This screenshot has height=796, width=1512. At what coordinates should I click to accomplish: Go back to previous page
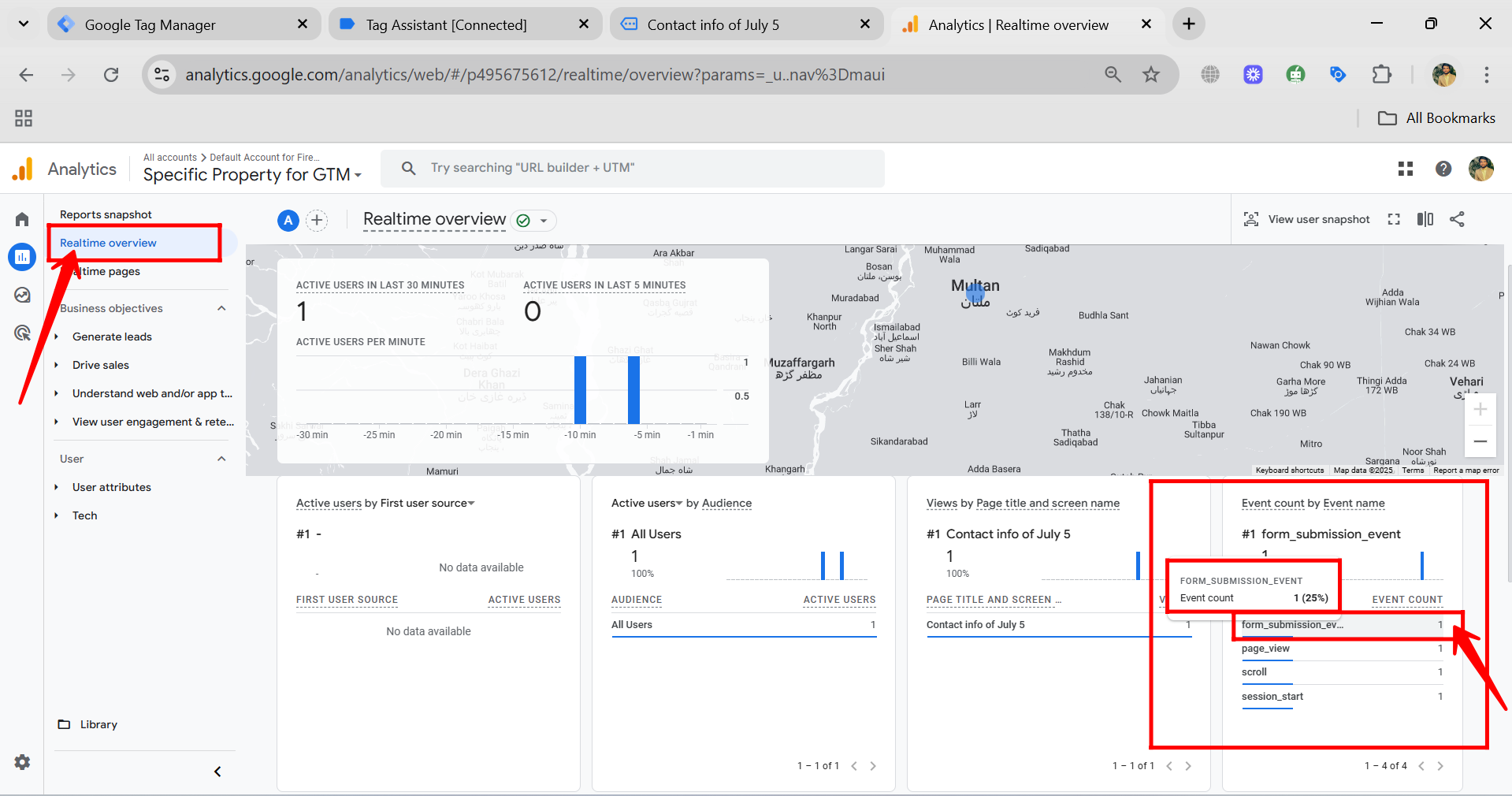pos(26,75)
